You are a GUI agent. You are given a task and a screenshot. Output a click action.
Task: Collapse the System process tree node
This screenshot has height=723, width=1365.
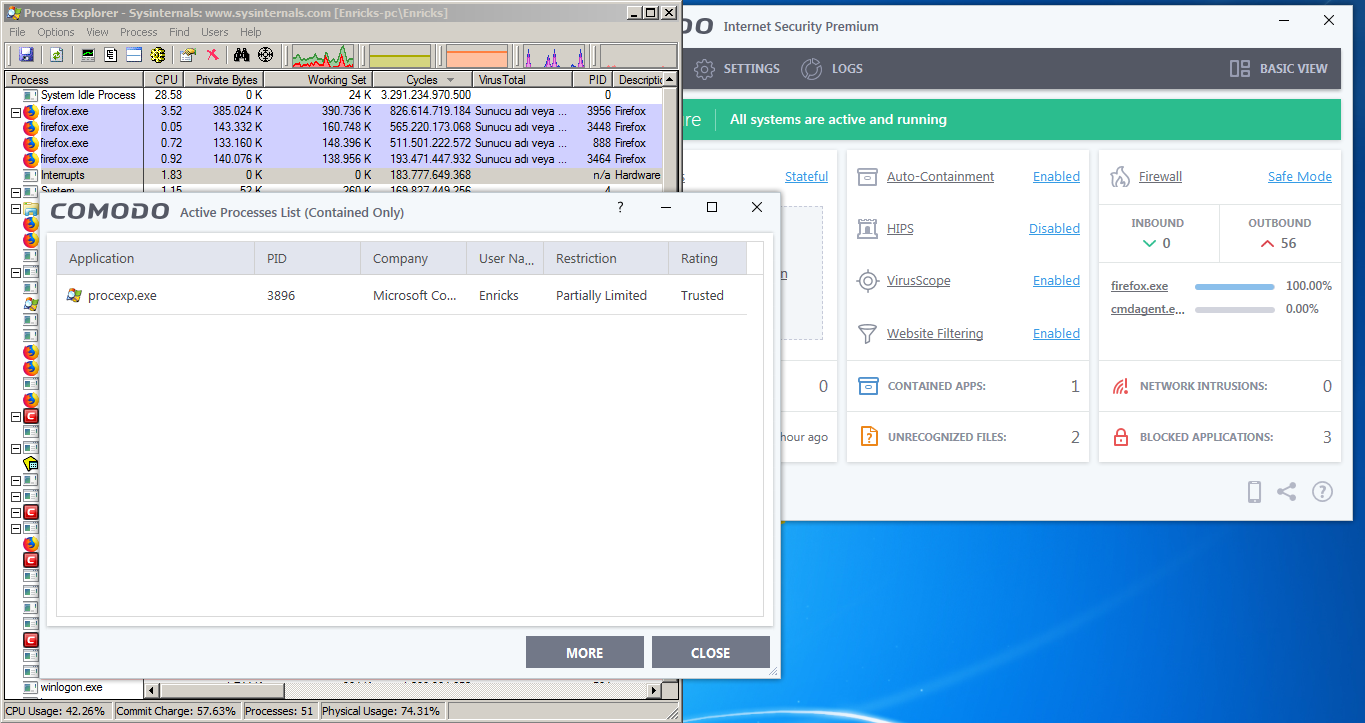coord(15,192)
